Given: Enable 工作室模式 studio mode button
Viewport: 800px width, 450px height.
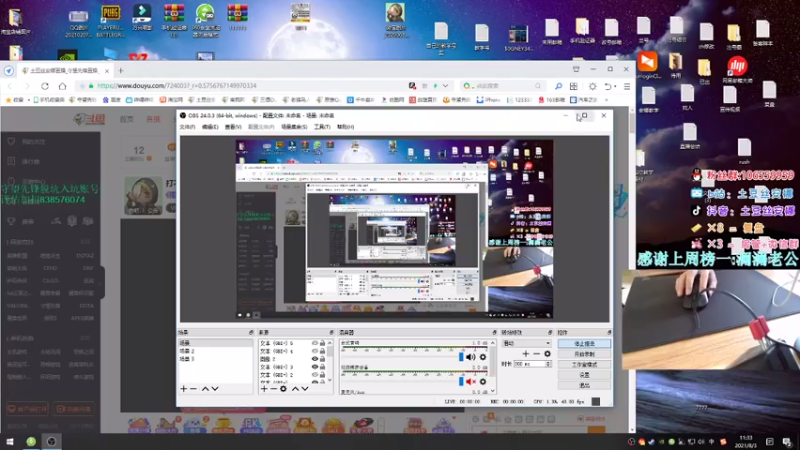Looking at the screenshot, I should 584,365.
